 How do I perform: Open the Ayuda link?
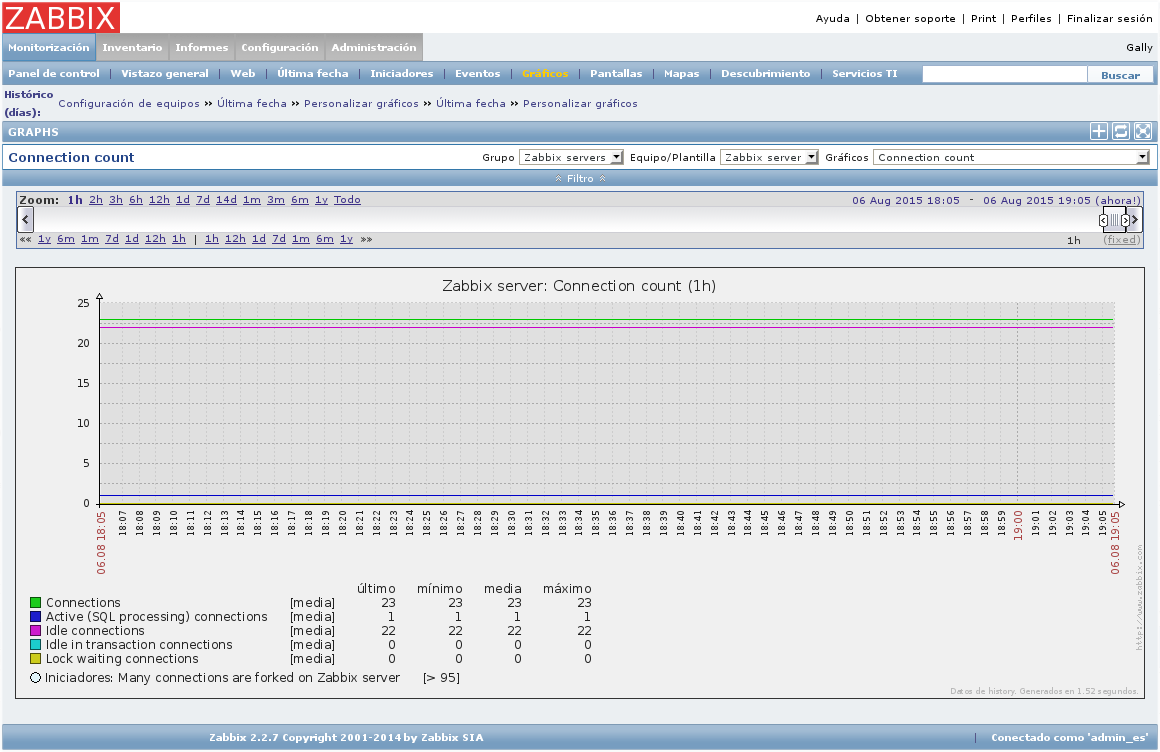832,19
